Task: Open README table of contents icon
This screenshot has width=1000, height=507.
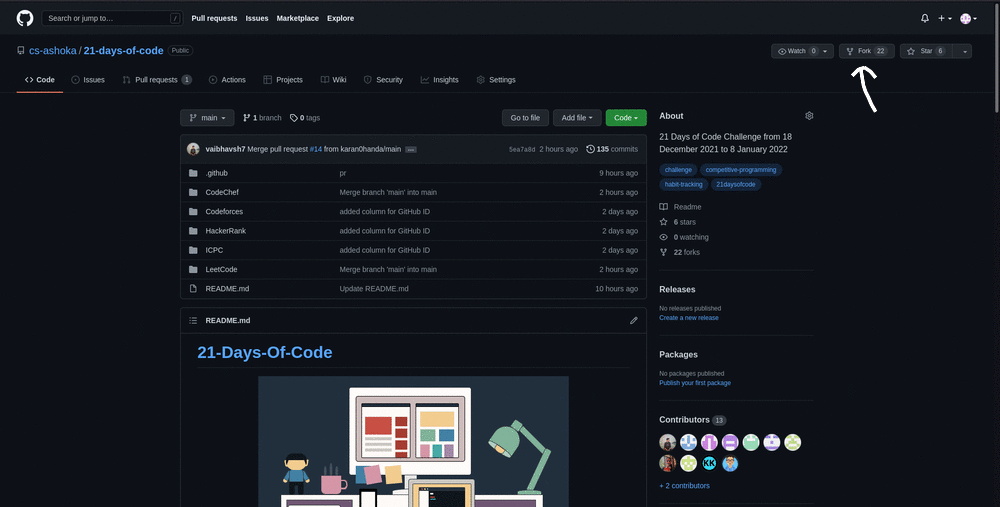Action: point(193,321)
